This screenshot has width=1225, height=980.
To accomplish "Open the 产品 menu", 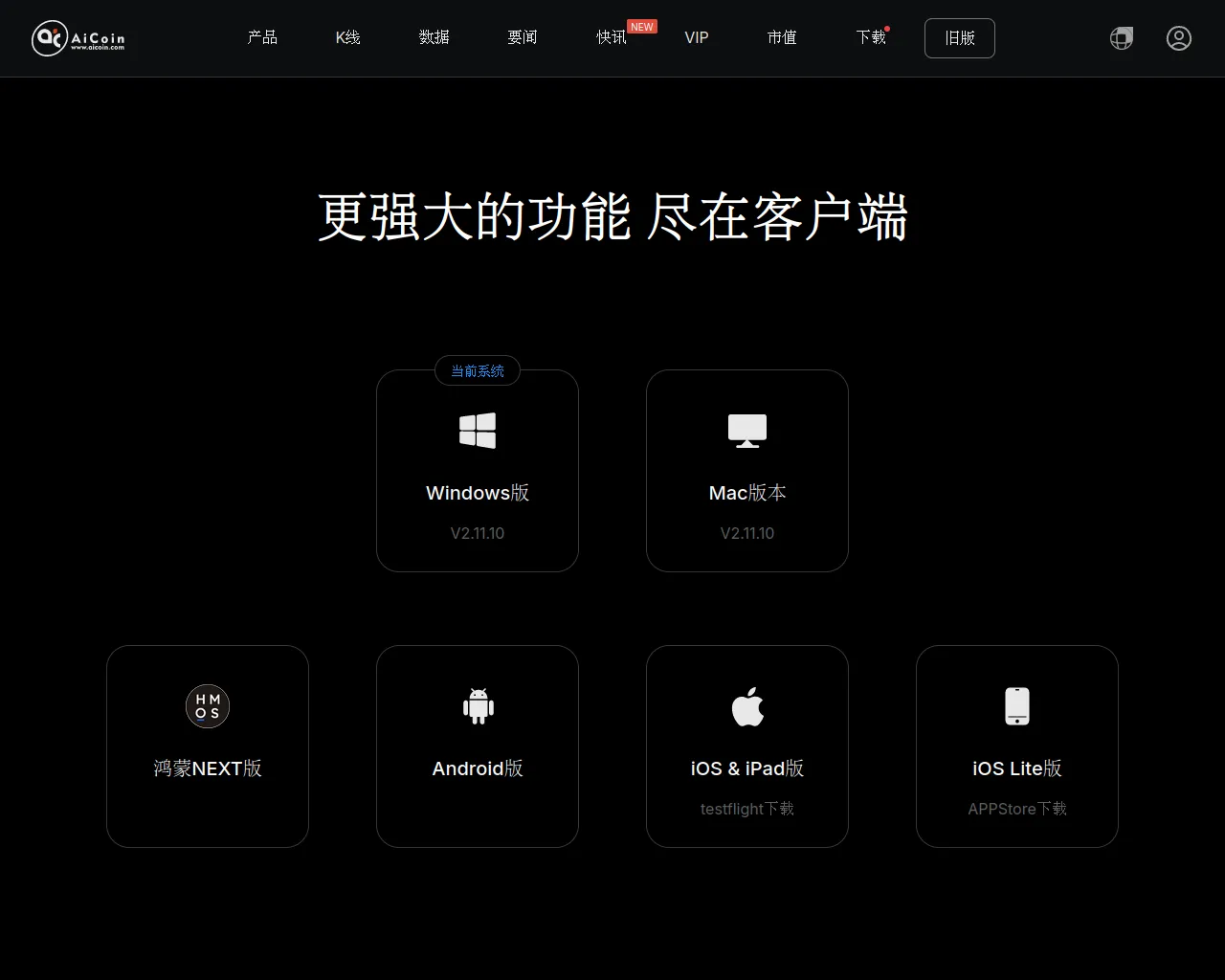I will (x=262, y=37).
